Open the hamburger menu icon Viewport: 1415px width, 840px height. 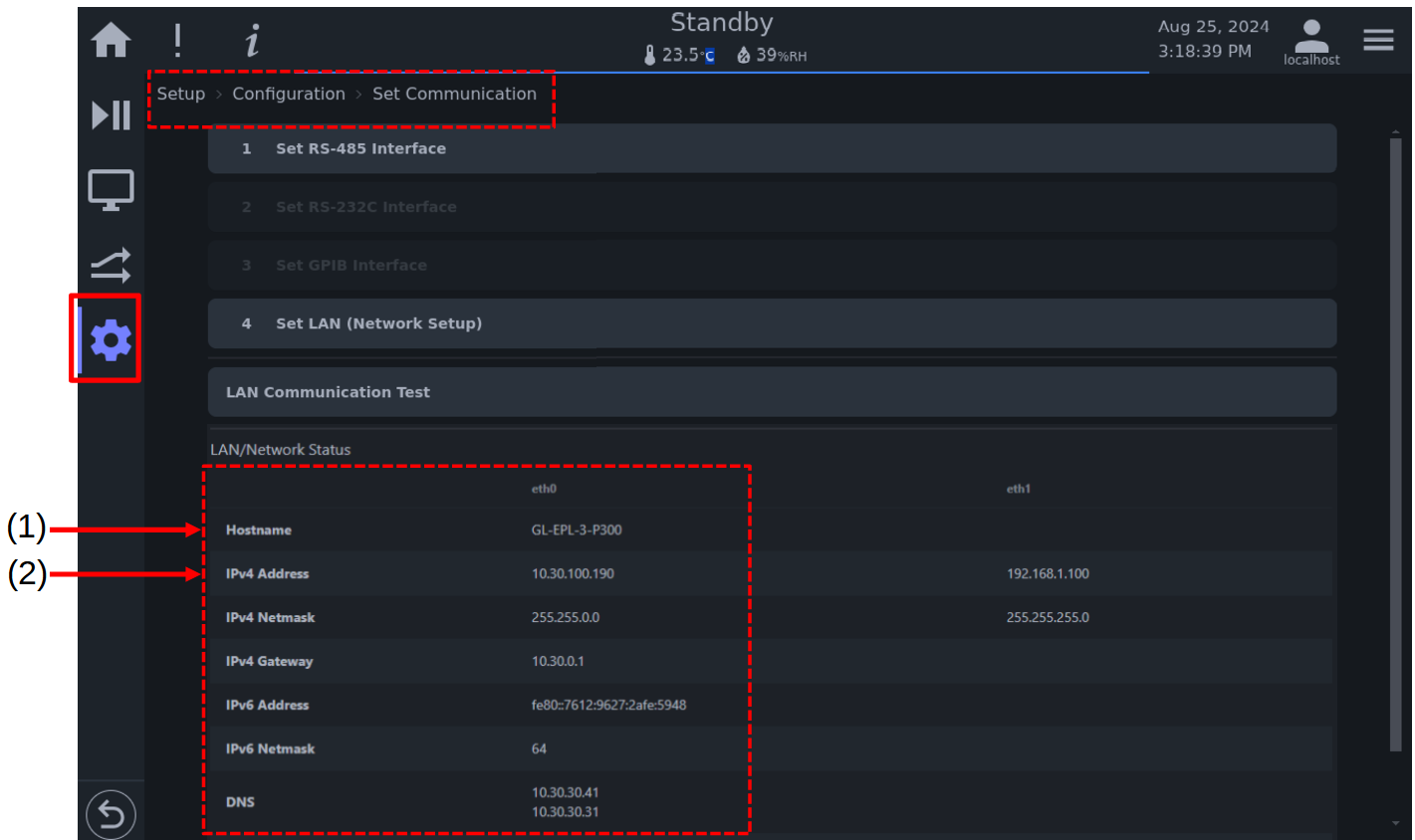point(1378,40)
